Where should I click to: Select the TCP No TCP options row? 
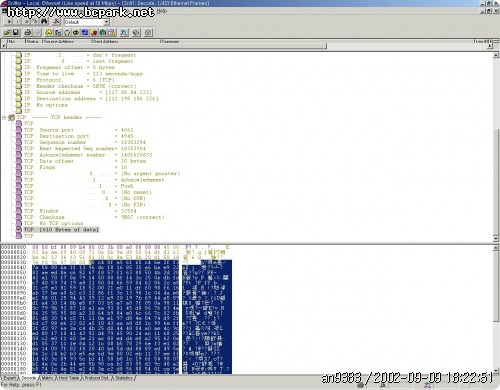pyautogui.click(x=54, y=223)
